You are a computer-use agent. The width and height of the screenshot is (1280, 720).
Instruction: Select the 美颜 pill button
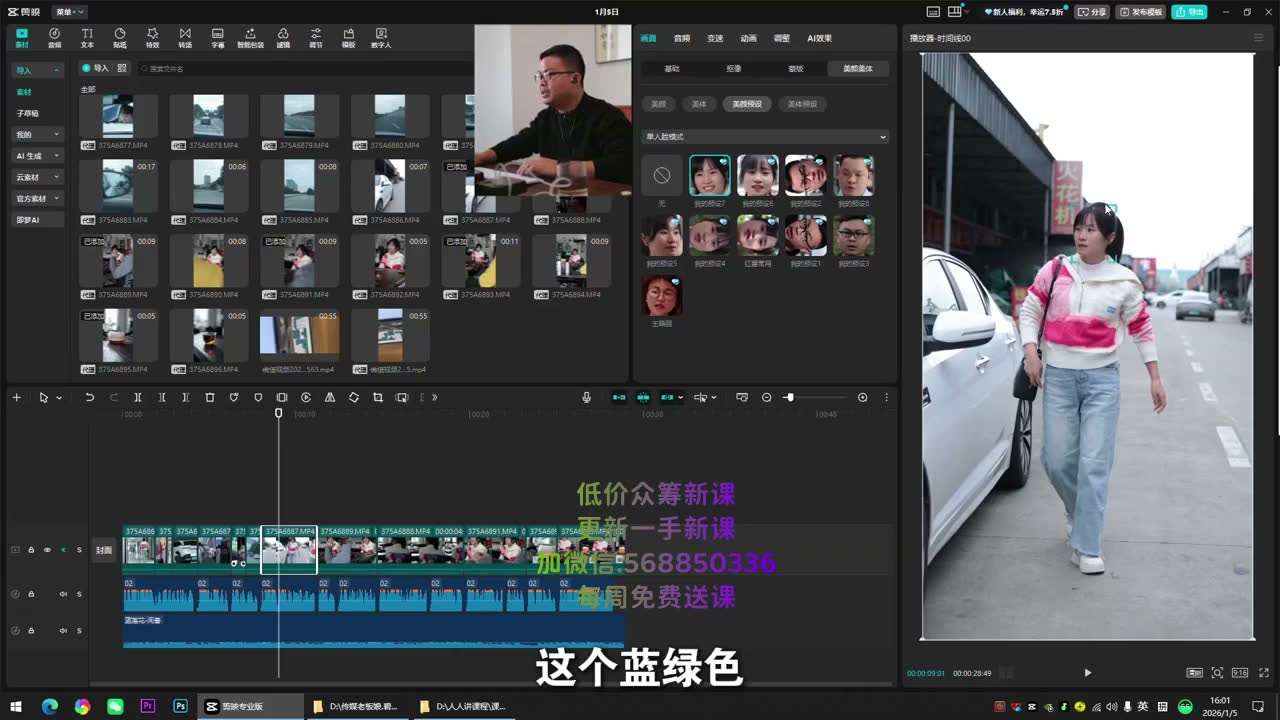pos(658,104)
